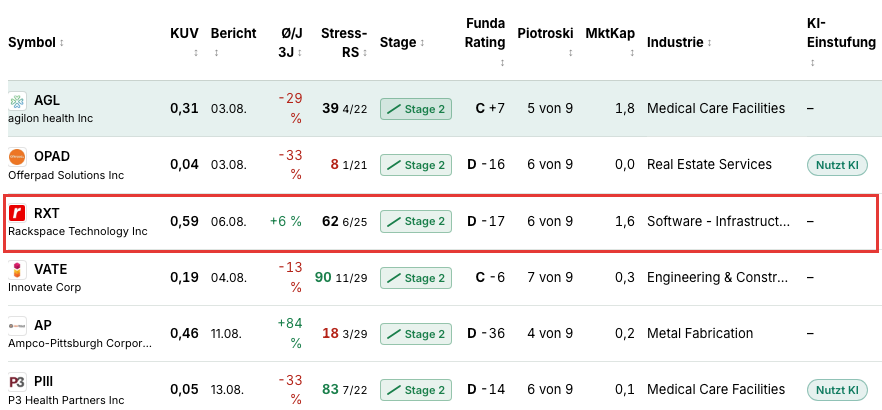Sort table by Symbol column arrow
882x410 pixels.
pos(61,43)
